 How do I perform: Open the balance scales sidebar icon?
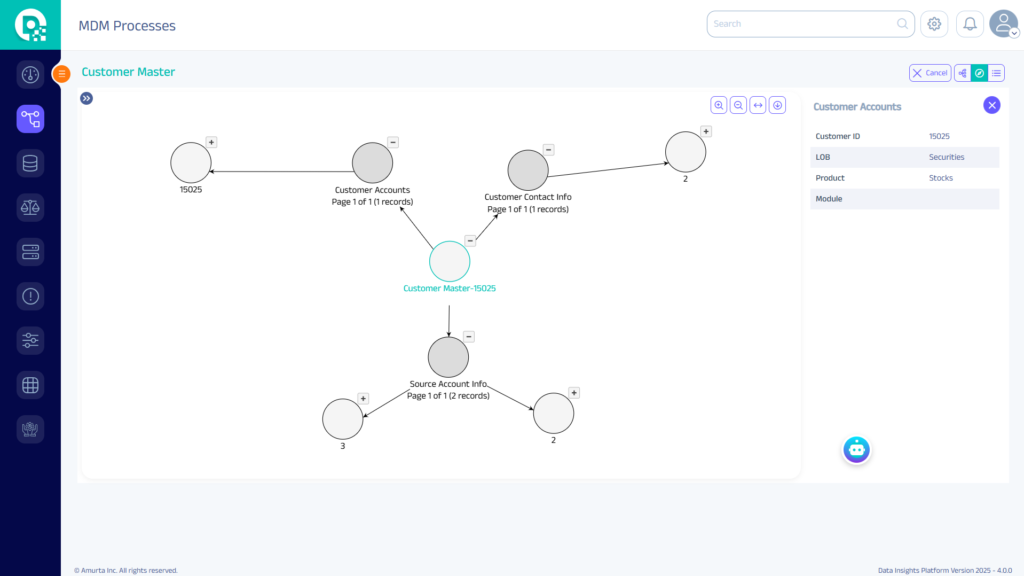30,207
